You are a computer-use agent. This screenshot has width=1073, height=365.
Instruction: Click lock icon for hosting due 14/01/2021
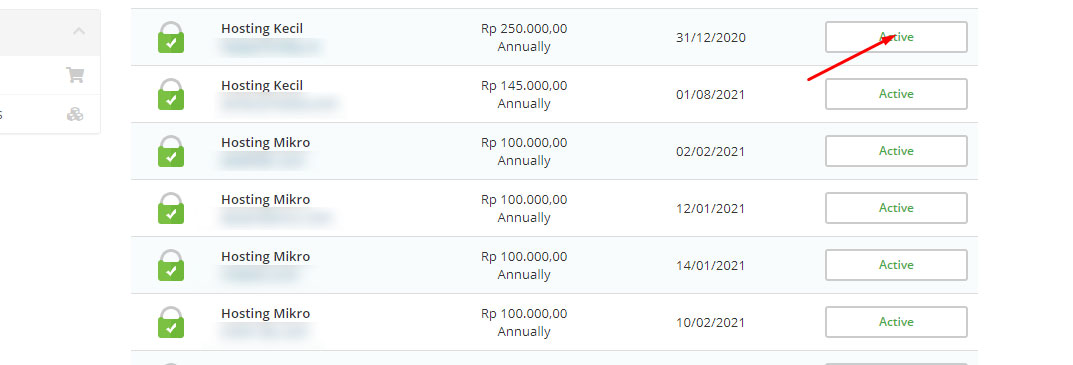(171, 264)
